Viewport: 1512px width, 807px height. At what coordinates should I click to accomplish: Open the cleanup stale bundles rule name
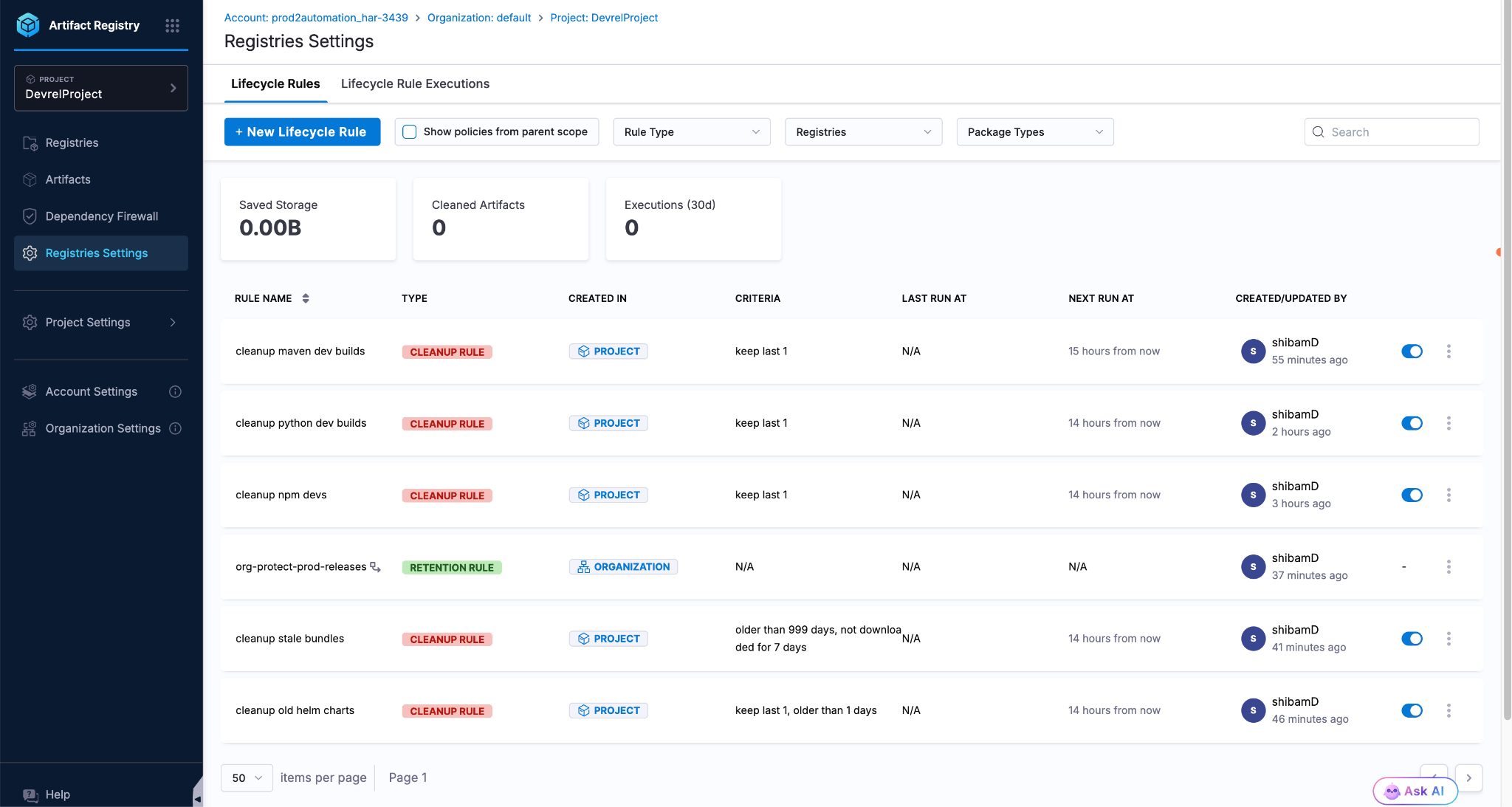289,639
